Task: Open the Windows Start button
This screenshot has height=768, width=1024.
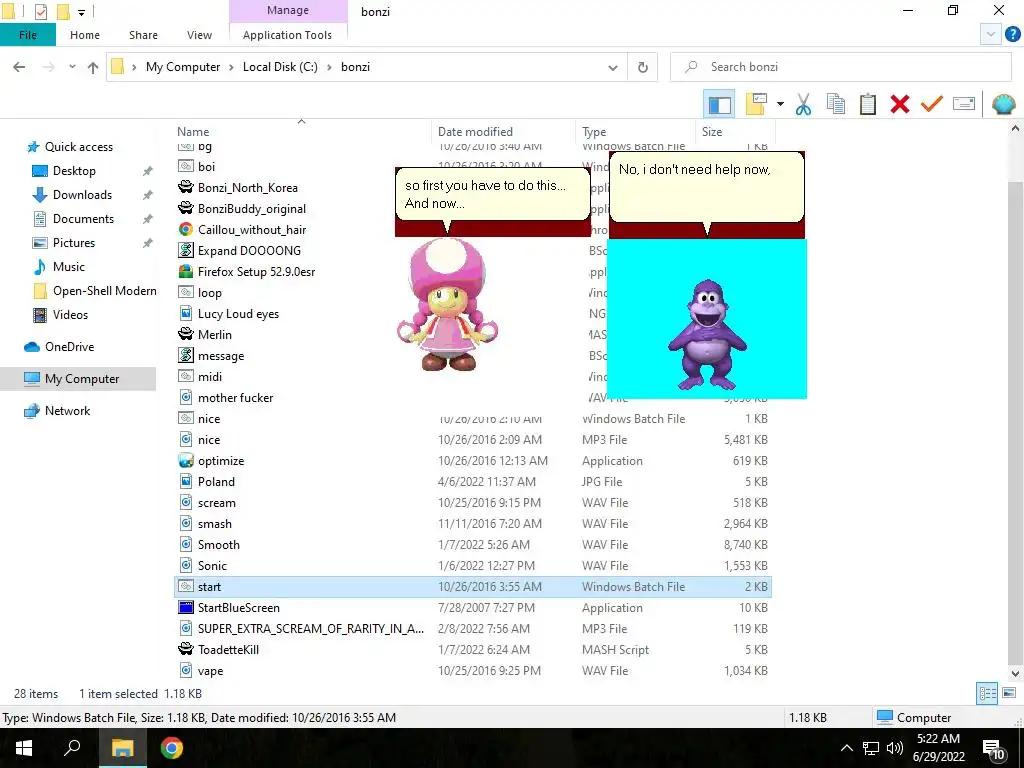Action: (24, 748)
